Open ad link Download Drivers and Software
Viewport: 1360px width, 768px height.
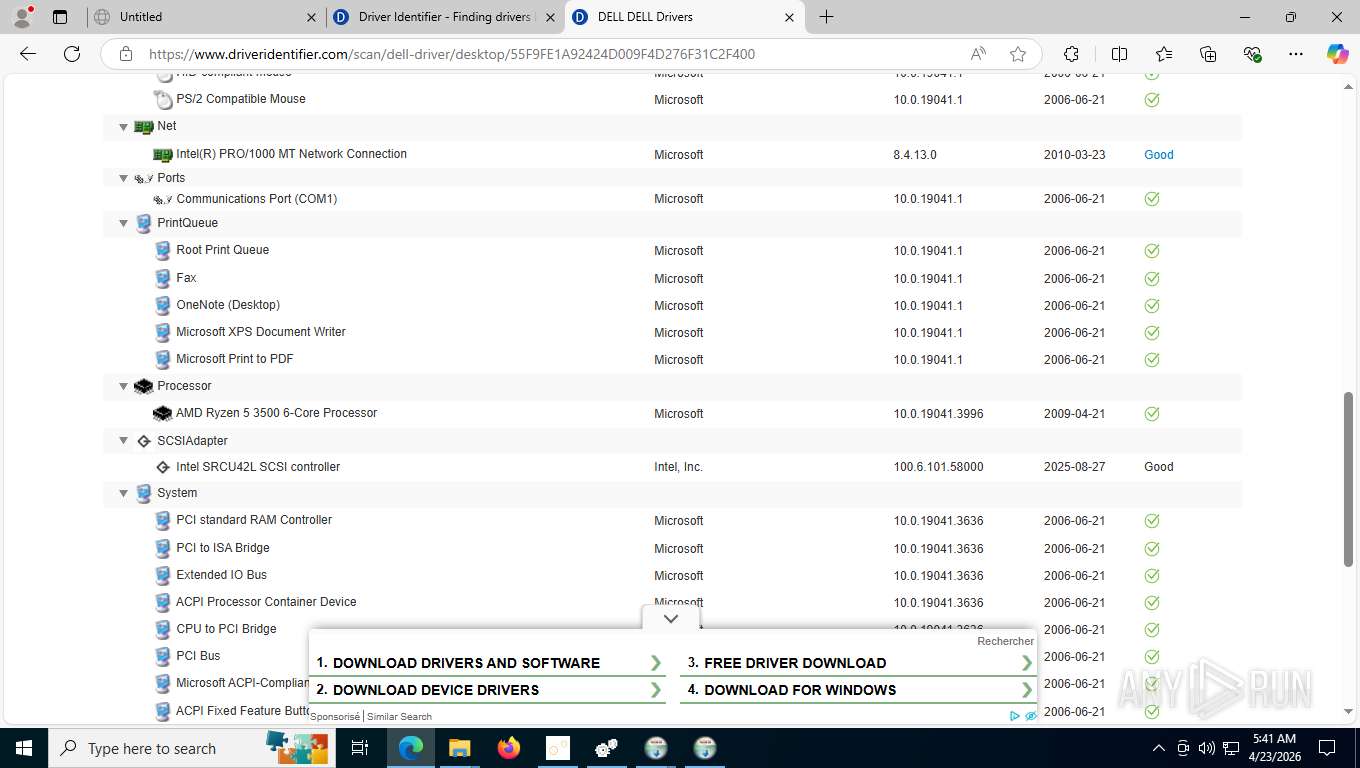pos(489,663)
